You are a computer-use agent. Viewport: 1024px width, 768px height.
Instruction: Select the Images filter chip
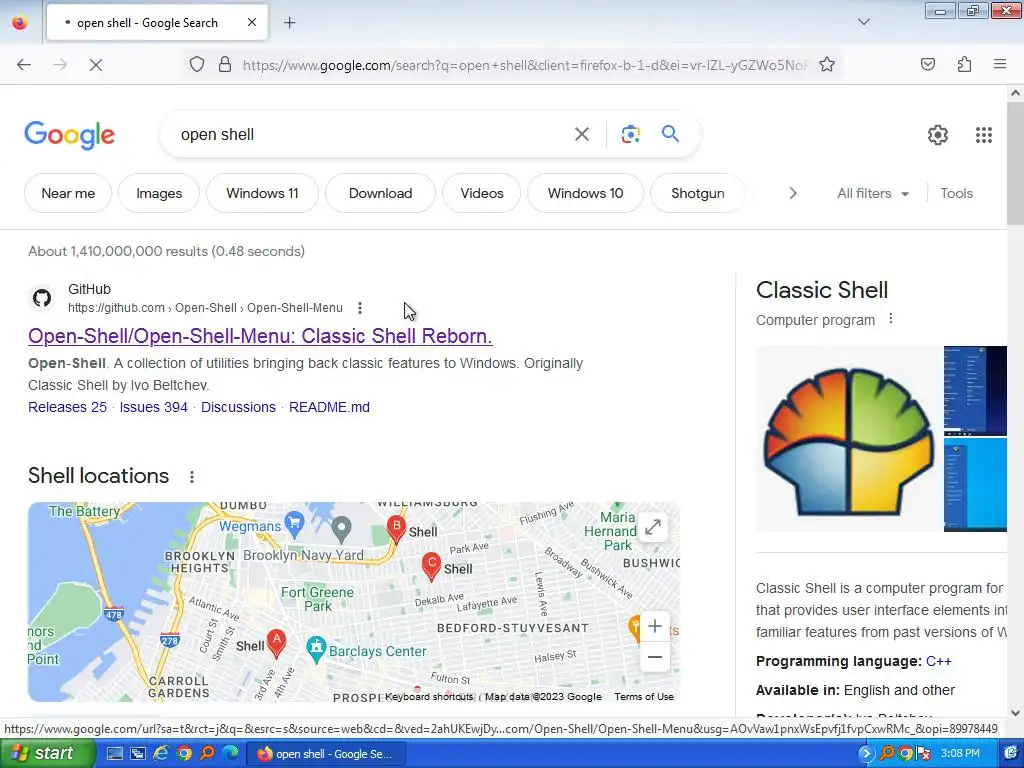159,193
